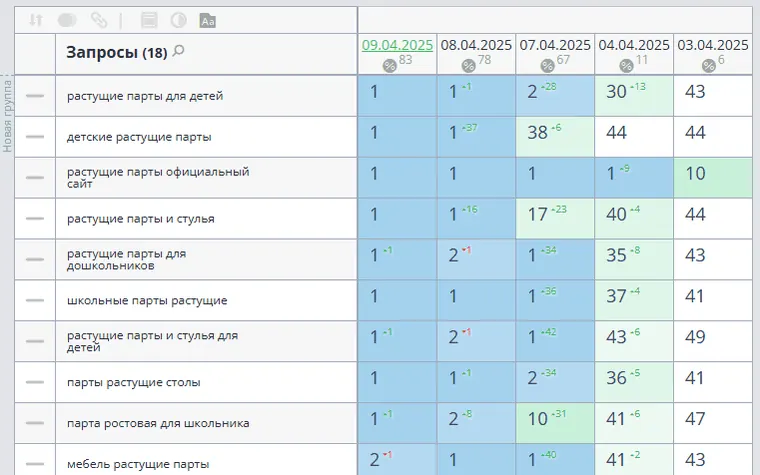
Task: Click percent icon under 09.04.2025
Action: pos(389,65)
